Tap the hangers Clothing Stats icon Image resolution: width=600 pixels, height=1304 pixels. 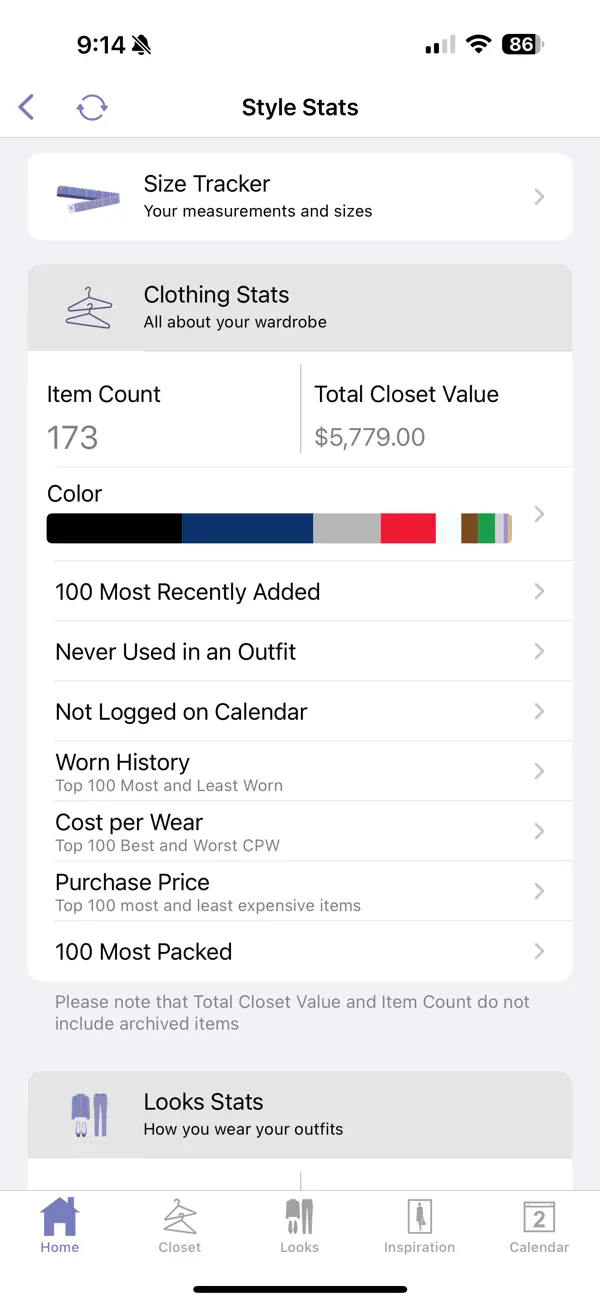(x=90, y=307)
